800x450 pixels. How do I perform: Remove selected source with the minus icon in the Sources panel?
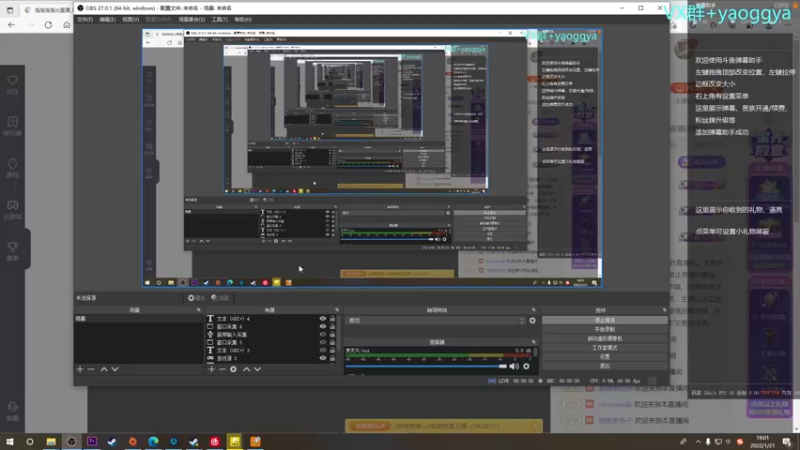[222, 369]
